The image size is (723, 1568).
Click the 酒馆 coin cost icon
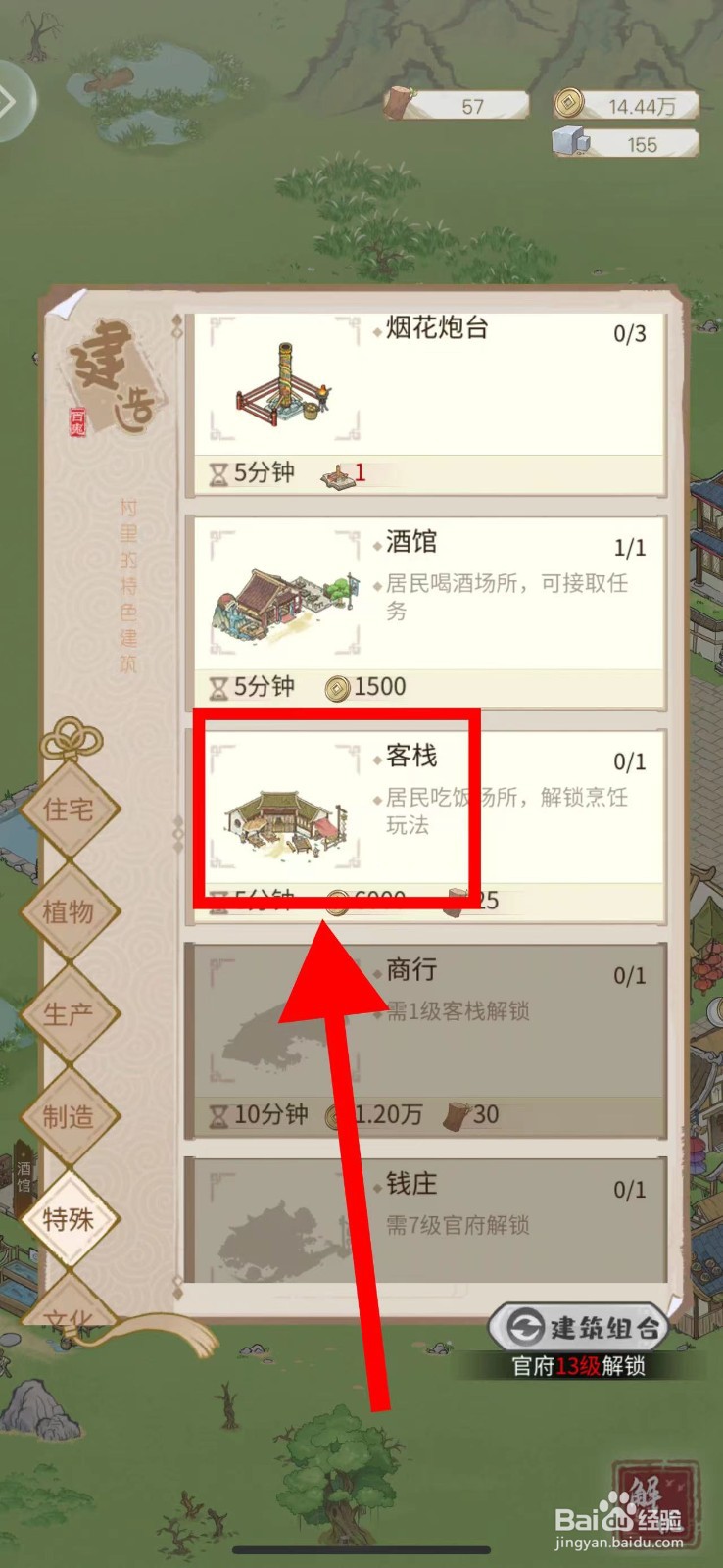tap(337, 688)
